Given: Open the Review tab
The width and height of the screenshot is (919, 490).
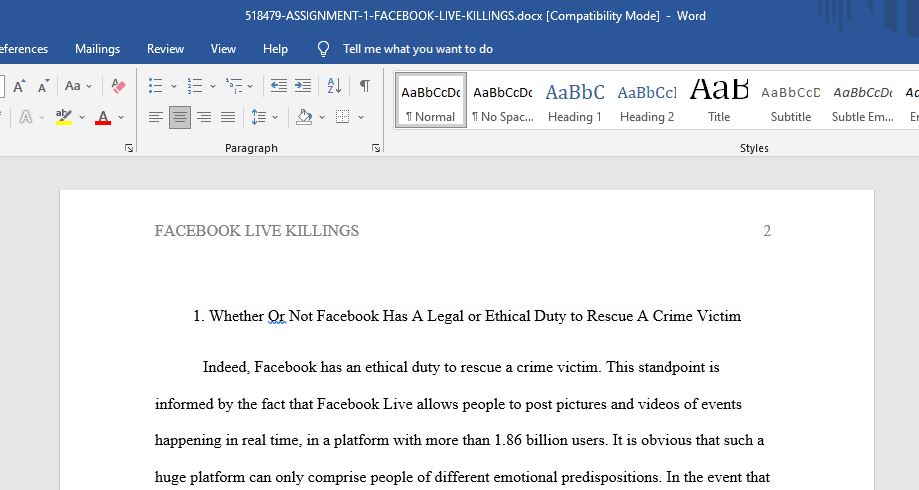Looking at the screenshot, I should point(165,49).
